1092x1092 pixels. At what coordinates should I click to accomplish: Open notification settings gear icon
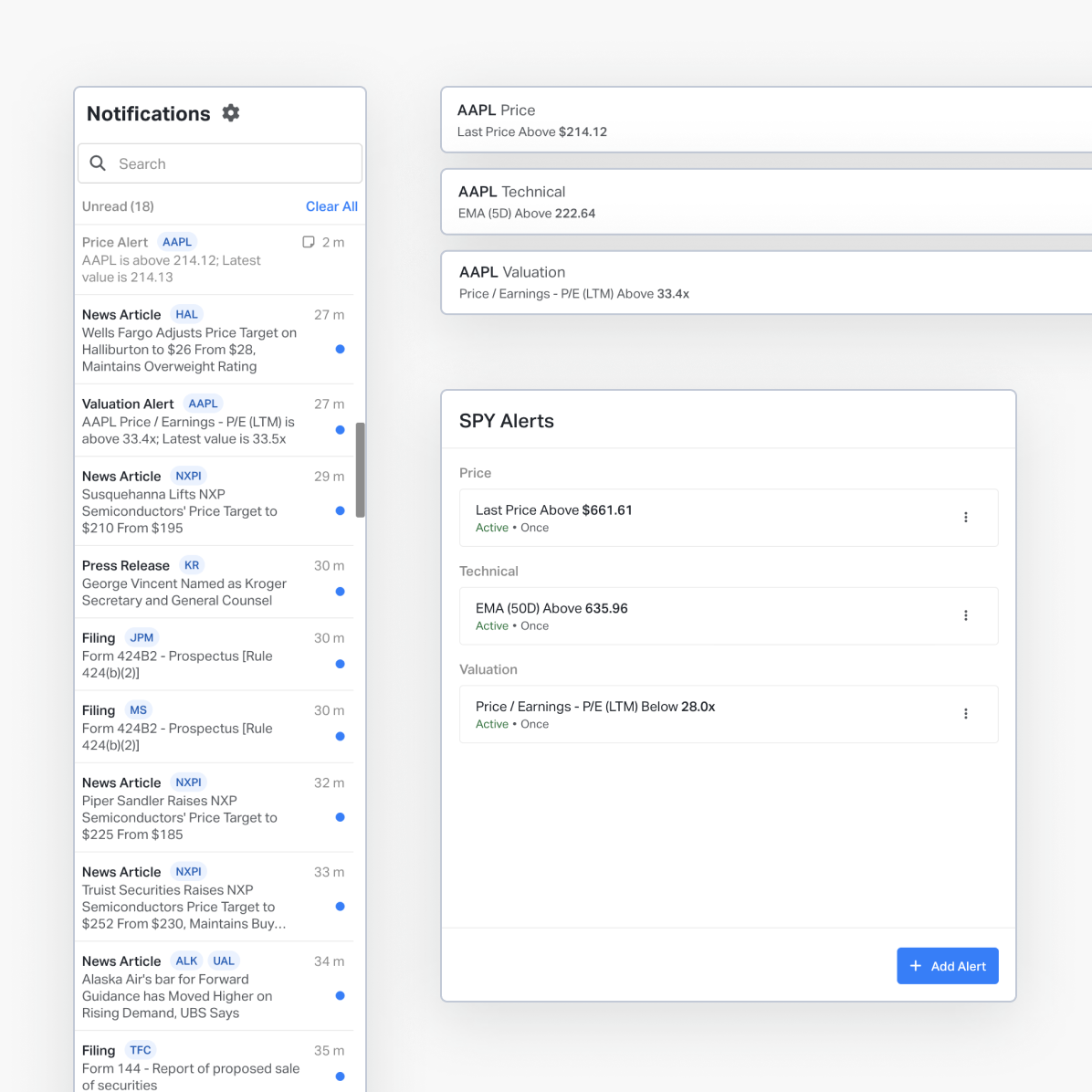[x=230, y=113]
